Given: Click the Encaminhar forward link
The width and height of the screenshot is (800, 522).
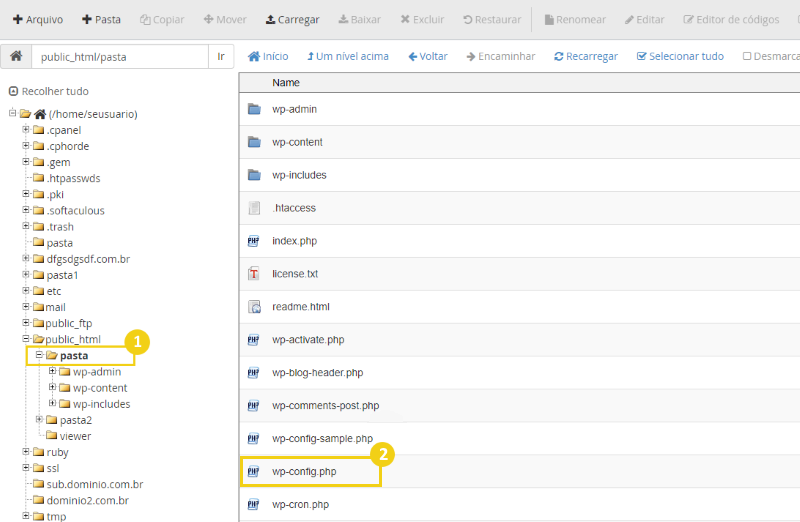Looking at the screenshot, I should 501,56.
